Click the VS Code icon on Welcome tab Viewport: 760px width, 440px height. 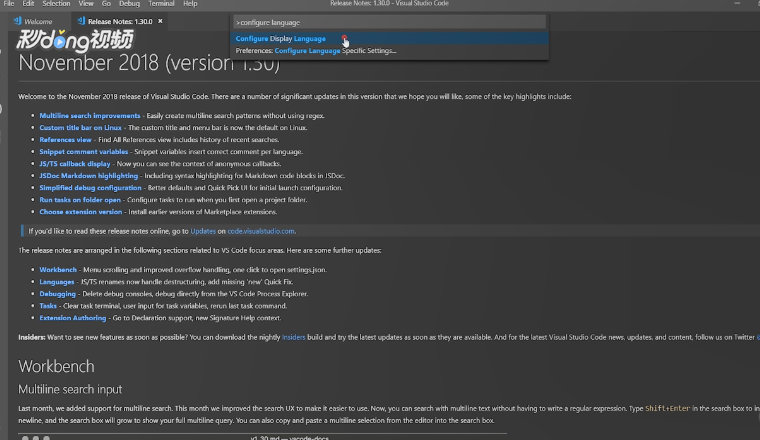pyautogui.click(x=17, y=21)
